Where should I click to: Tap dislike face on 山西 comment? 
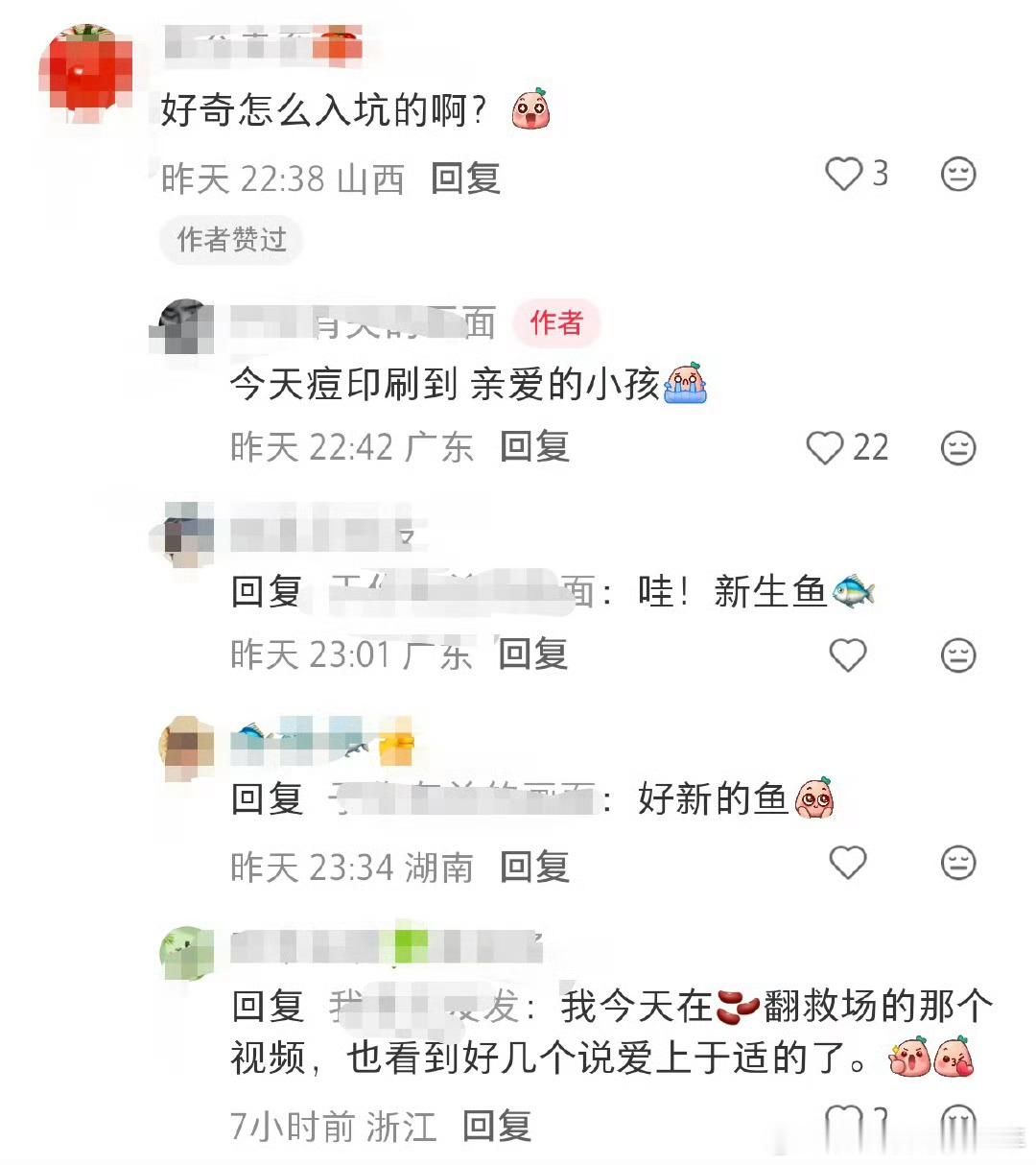pos(957,175)
